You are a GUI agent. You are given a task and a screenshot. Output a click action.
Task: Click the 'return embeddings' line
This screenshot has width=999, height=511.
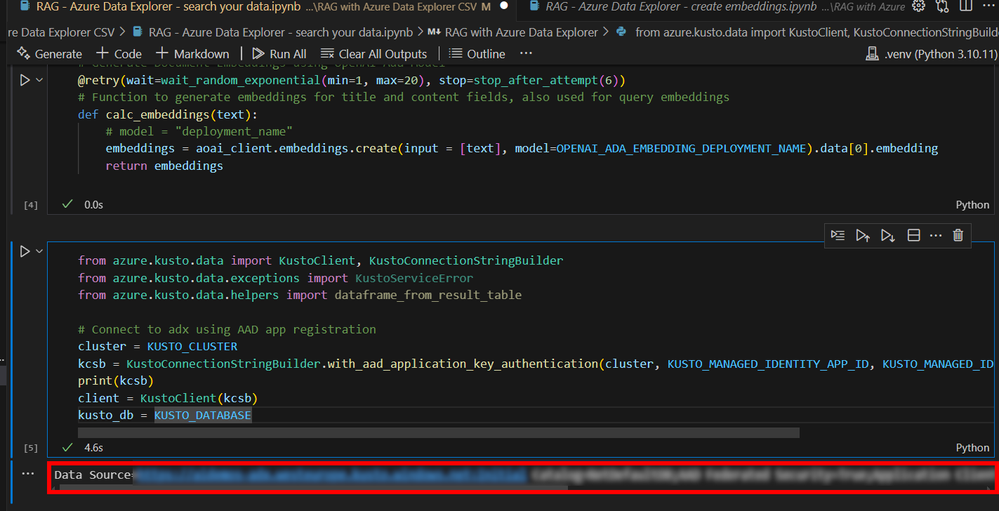tap(164, 166)
